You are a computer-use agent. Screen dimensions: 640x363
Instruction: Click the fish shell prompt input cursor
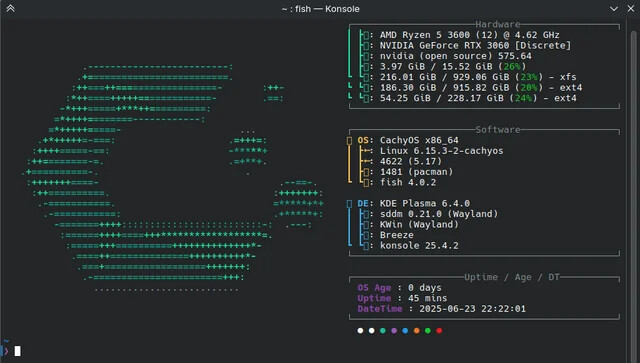18,351
